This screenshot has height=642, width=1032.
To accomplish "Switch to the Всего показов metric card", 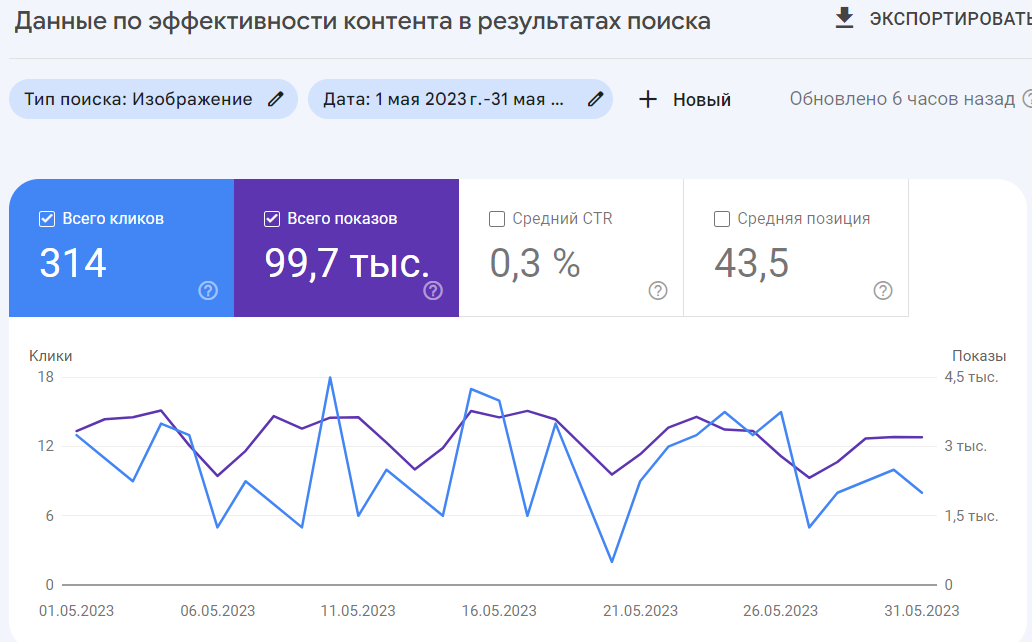I will (345, 248).
